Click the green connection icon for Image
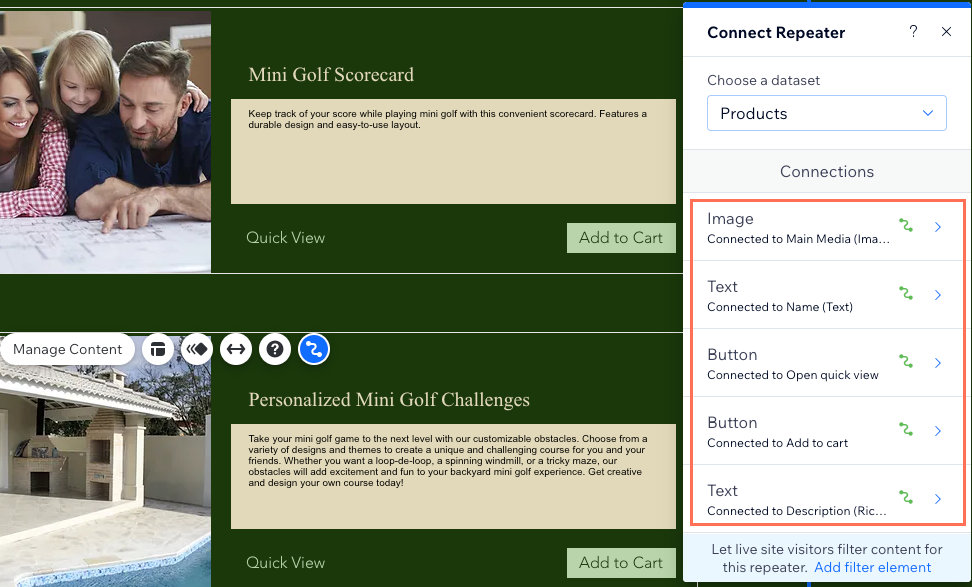The image size is (972, 587). point(906,226)
